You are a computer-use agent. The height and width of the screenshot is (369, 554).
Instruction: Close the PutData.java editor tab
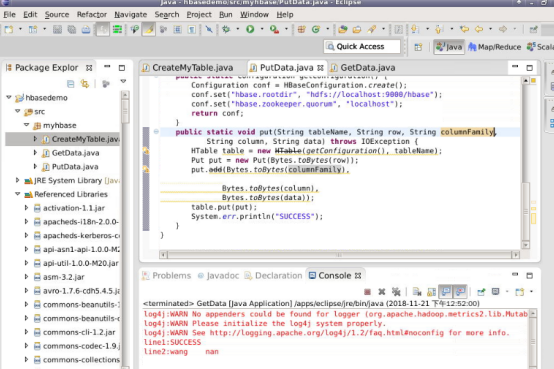coord(320,68)
